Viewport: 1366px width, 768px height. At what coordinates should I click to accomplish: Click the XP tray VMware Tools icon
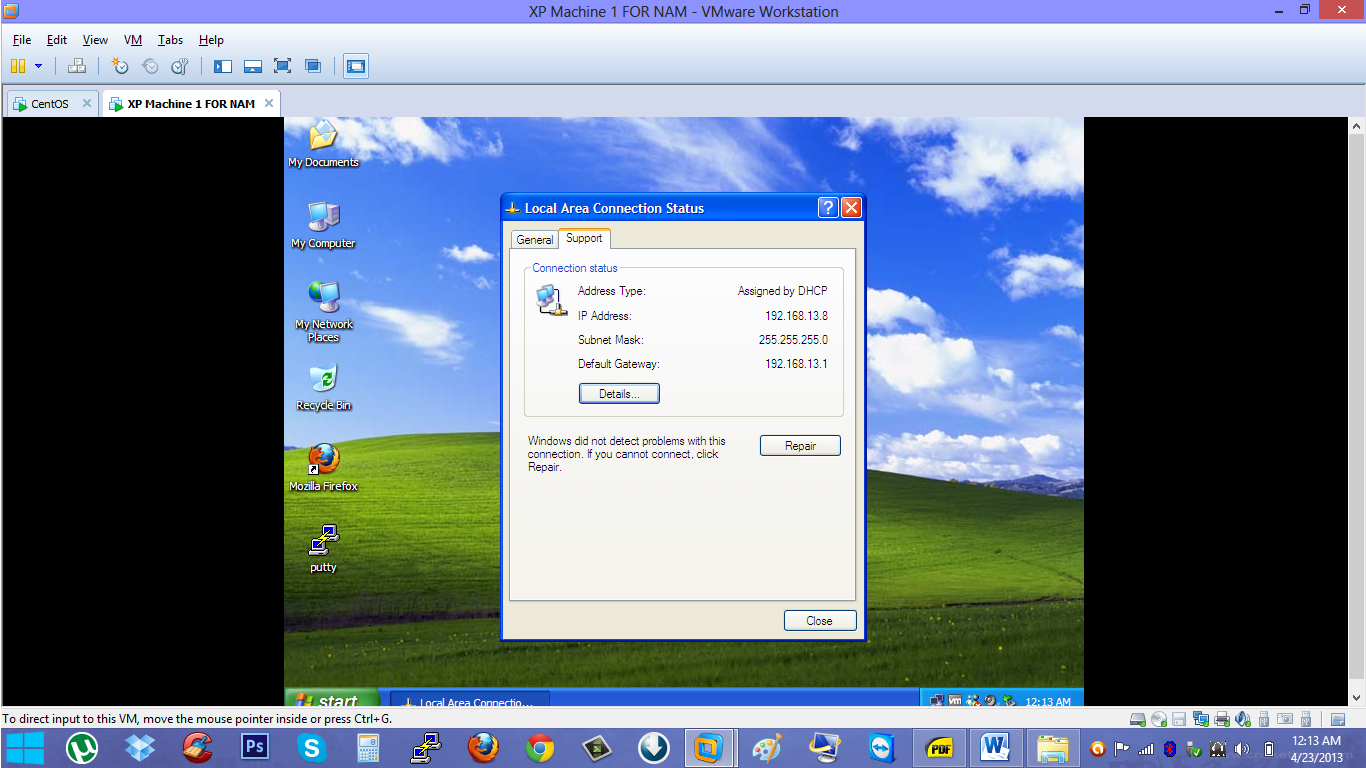(955, 701)
